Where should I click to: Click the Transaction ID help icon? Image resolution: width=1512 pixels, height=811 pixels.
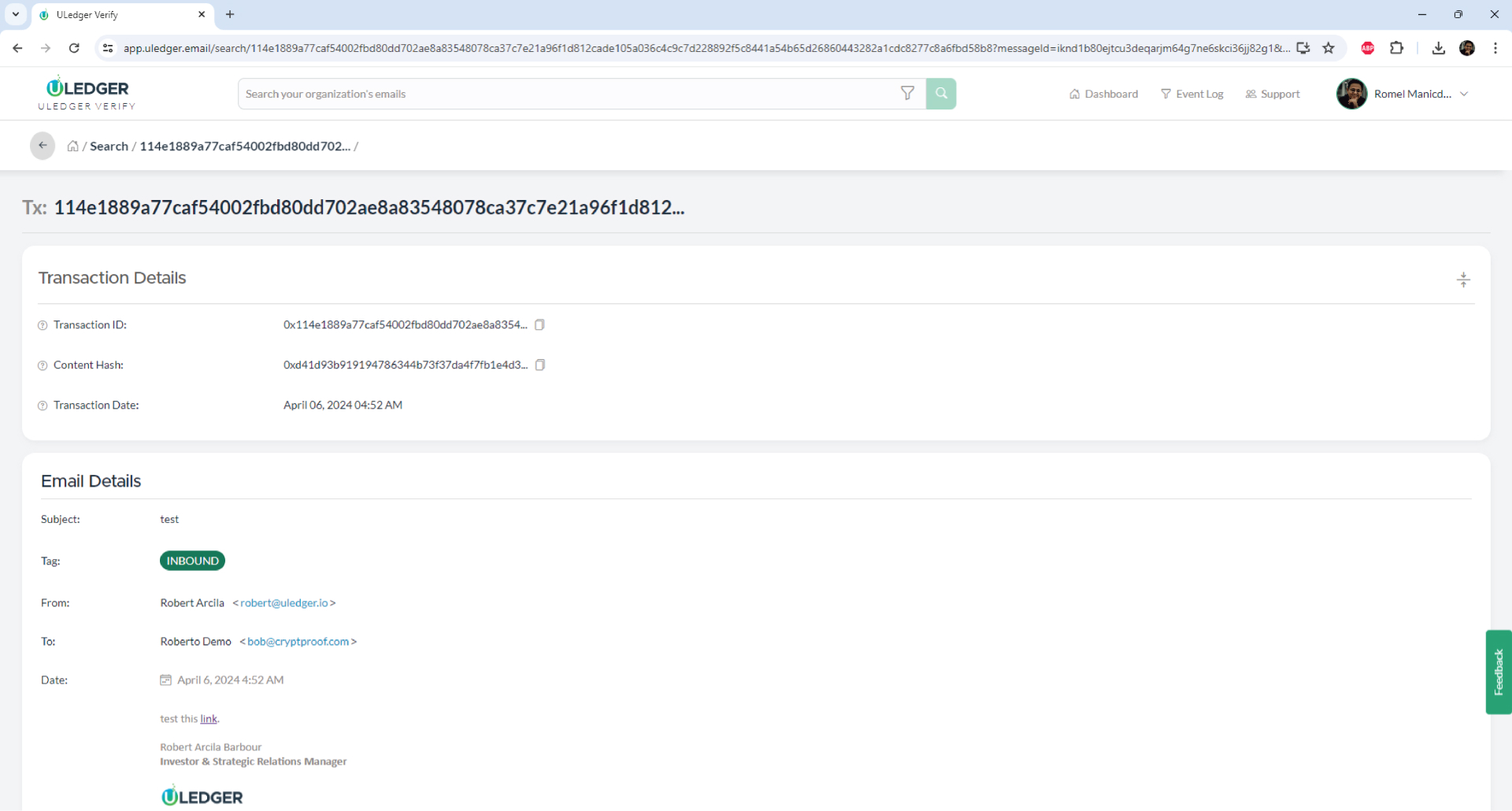[43, 325]
